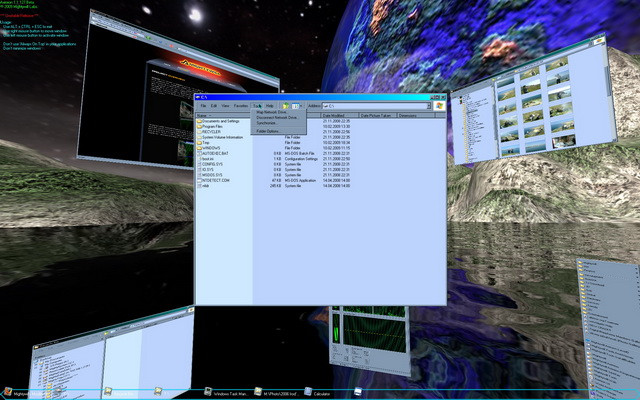Sort by the Date Modified column header
The width and height of the screenshot is (640, 400).
(x=340, y=116)
